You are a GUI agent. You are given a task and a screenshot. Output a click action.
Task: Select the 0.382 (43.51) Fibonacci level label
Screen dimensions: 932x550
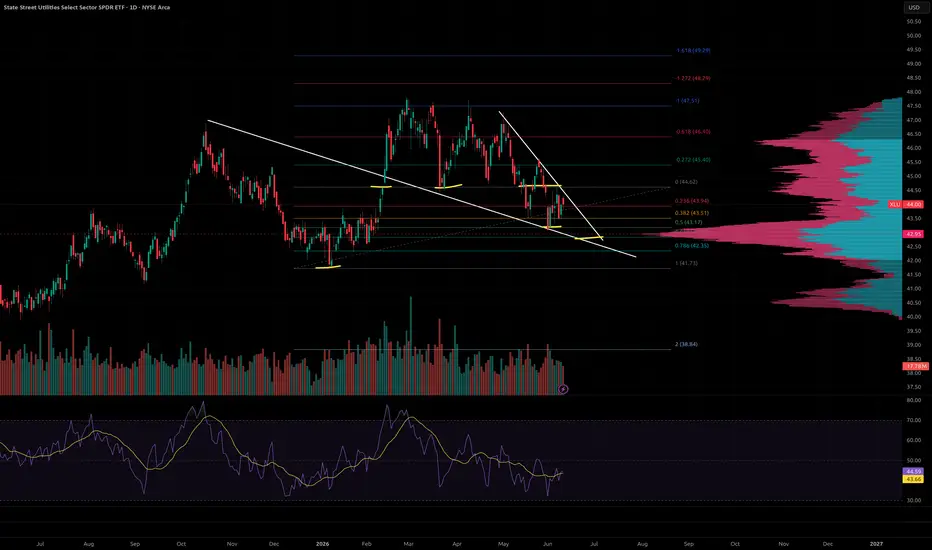[x=691, y=213]
